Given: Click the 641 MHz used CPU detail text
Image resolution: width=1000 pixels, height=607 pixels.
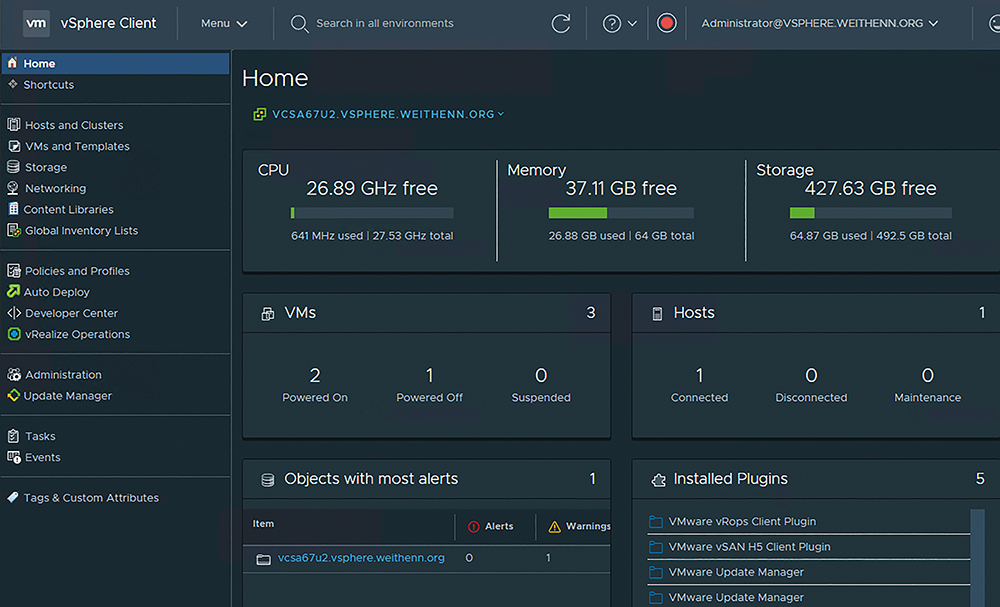Looking at the screenshot, I should (327, 236).
